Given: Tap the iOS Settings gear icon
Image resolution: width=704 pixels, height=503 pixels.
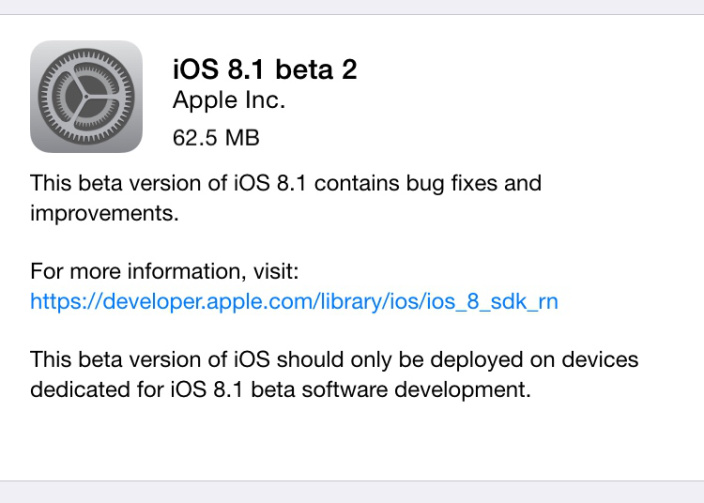Looking at the screenshot, I should click(x=86, y=96).
